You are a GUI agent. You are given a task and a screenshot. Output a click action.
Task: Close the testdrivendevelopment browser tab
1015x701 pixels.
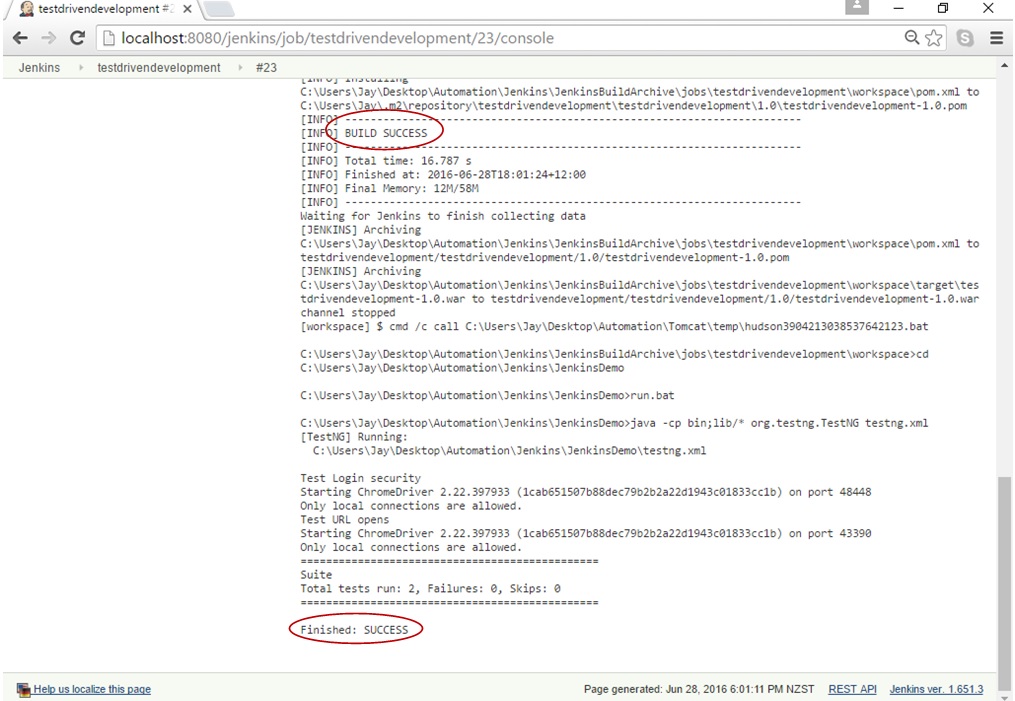pyautogui.click(x=188, y=9)
